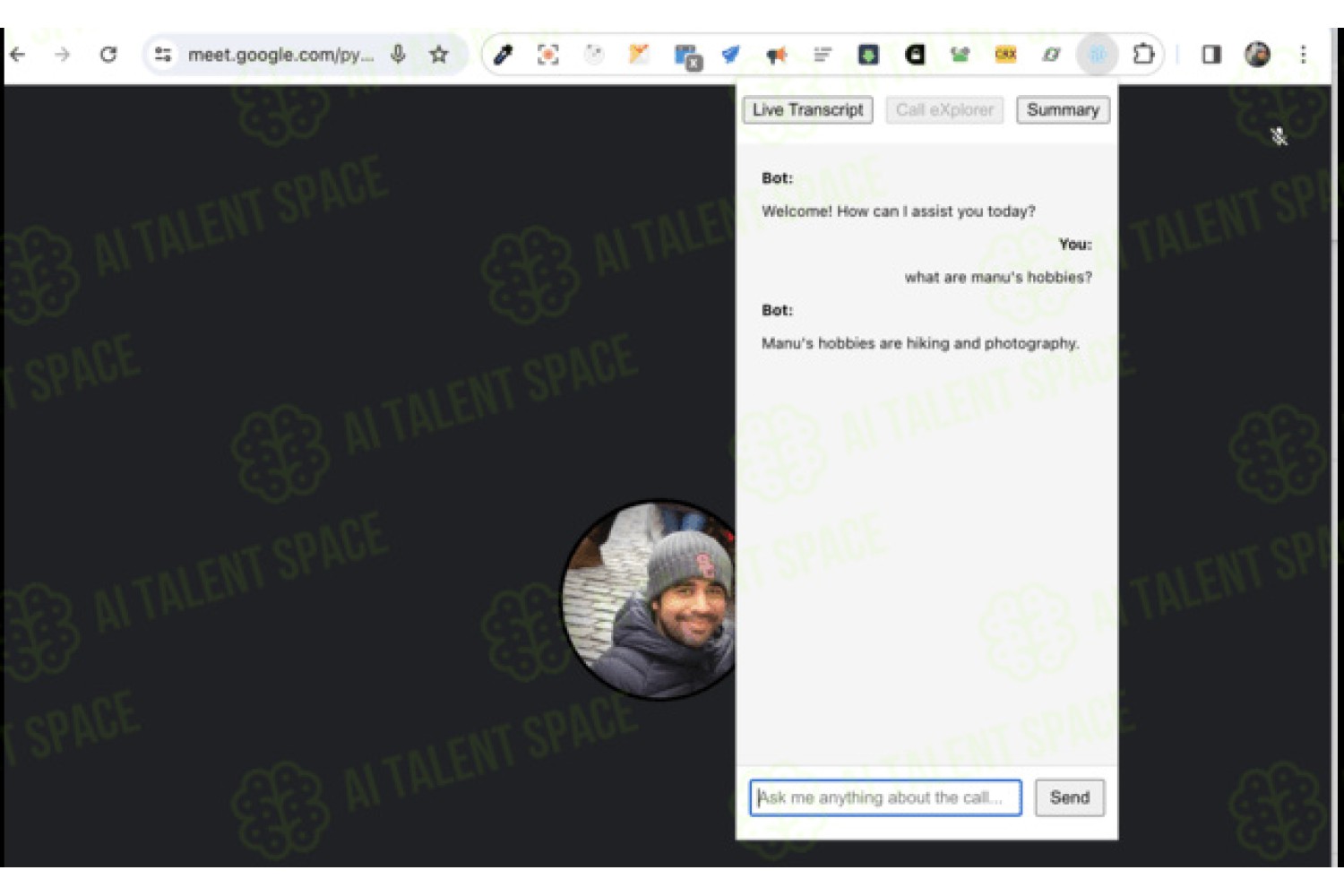The height and width of the screenshot is (896, 1344).
Task: Open the grey parallelogram extension icon
Action: pos(1051,55)
